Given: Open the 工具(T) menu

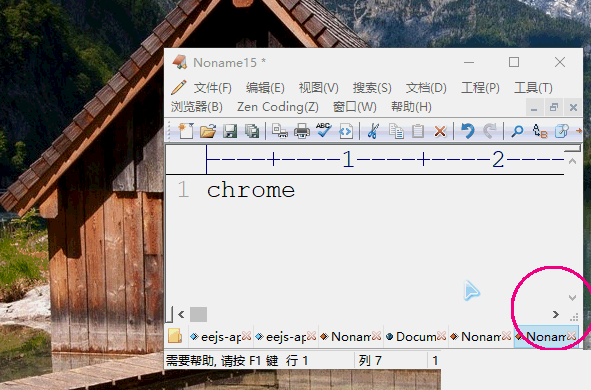Looking at the screenshot, I should [533, 88].
